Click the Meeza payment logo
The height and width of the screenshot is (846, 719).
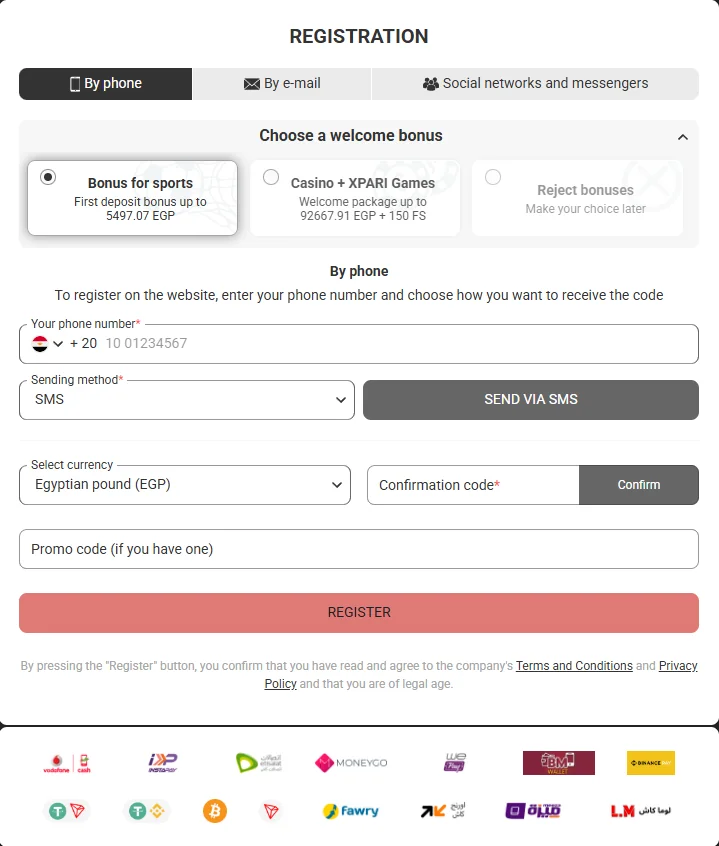click(533, 810)
